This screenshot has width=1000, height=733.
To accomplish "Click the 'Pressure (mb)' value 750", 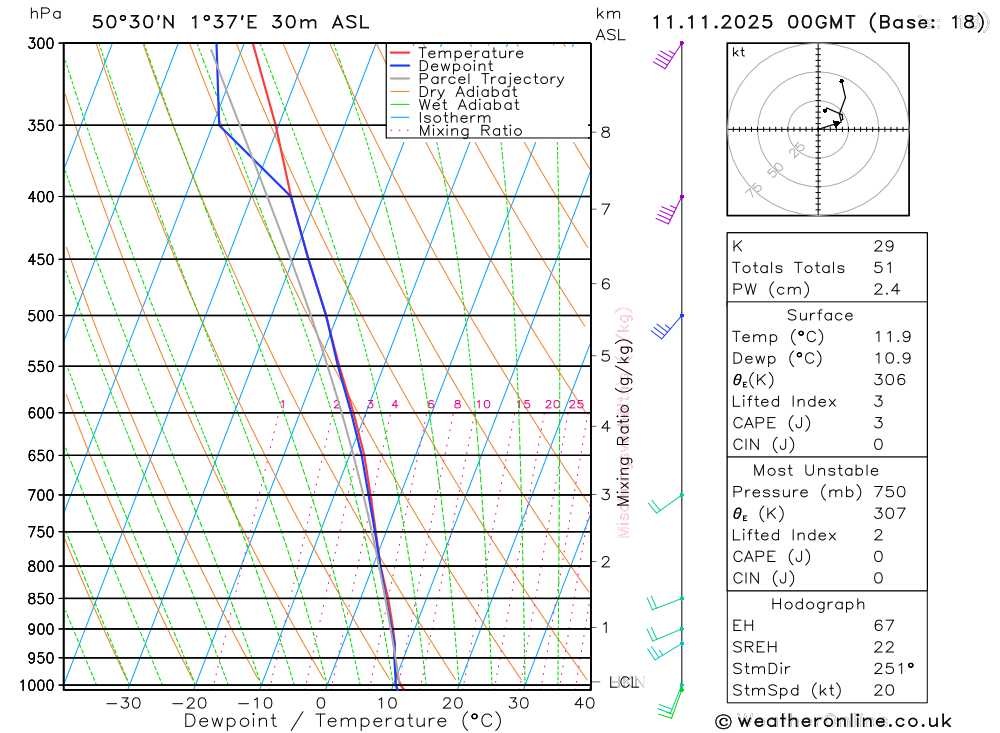I will pyautogui.click(x=890, y=492).
